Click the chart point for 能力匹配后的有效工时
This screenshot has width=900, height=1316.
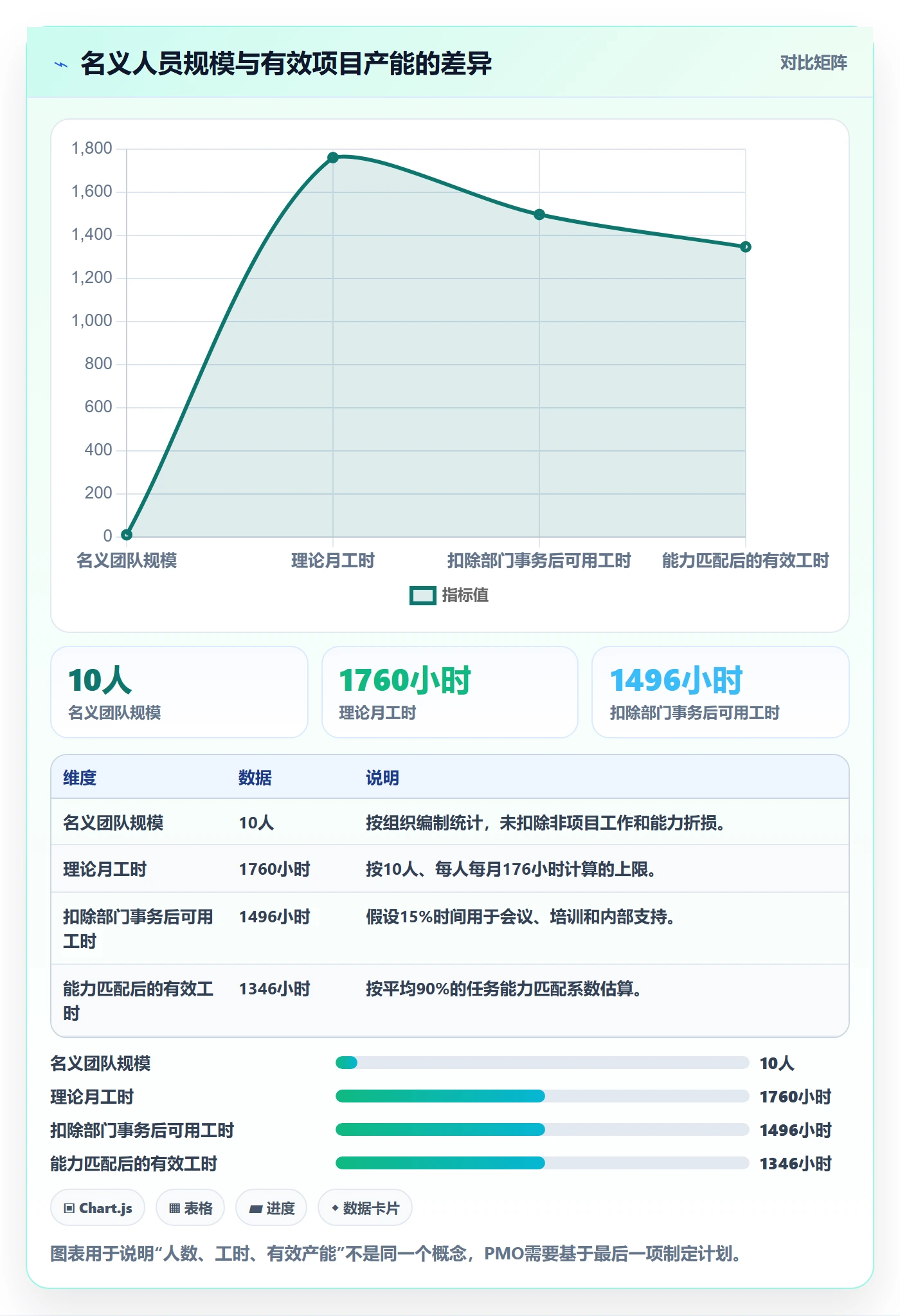[x=746, y=246]
